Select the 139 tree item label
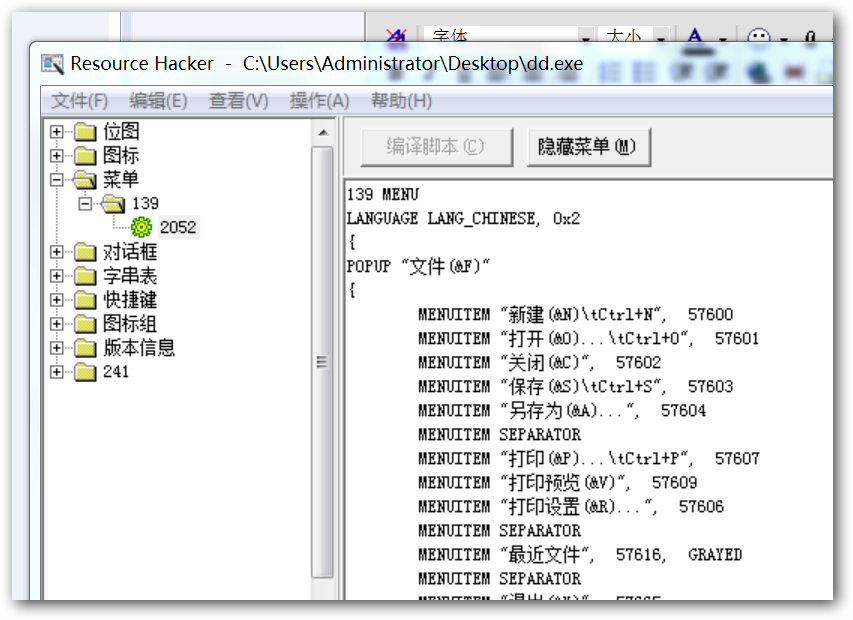This screenshot has height=620, width=853. tap(145, 203)
